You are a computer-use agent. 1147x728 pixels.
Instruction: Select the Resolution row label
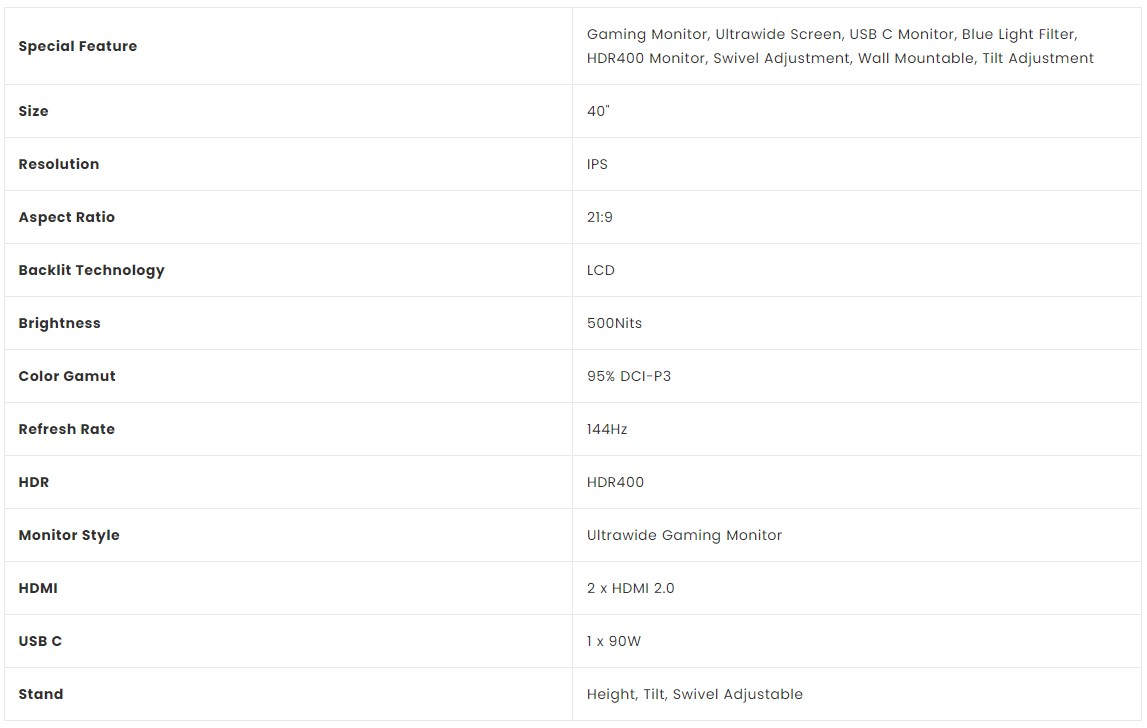pyautogui.click(x=59, y=164)
